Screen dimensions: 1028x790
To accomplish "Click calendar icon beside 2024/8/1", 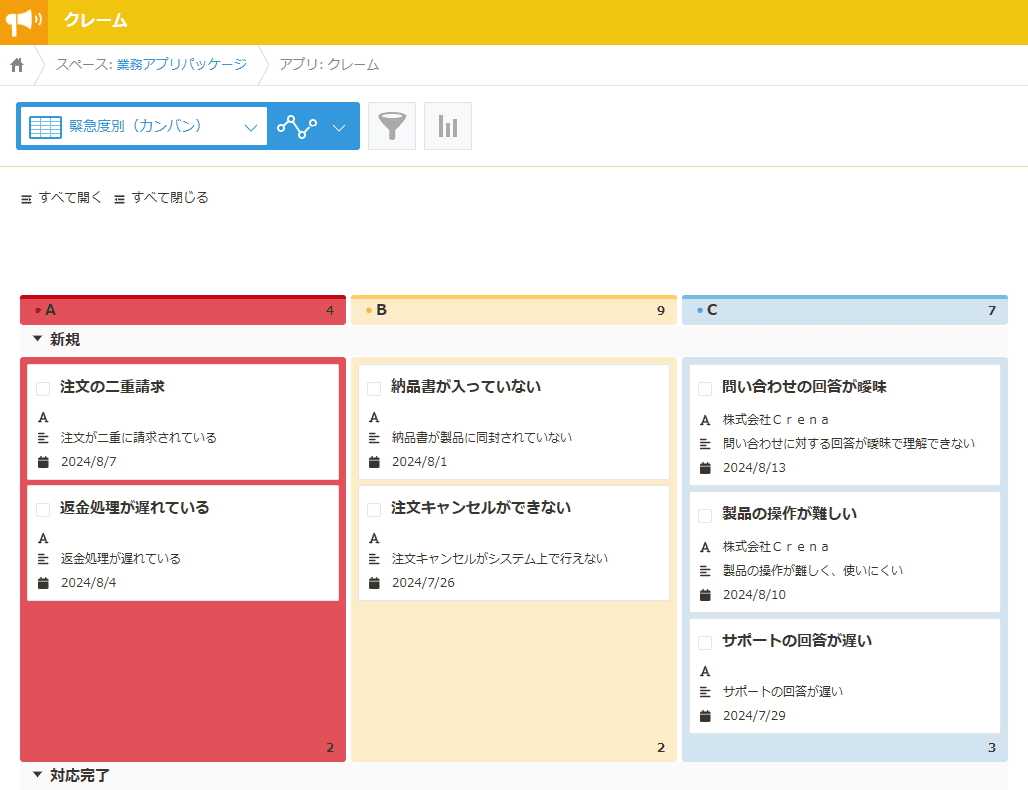I will click(374, 462).
